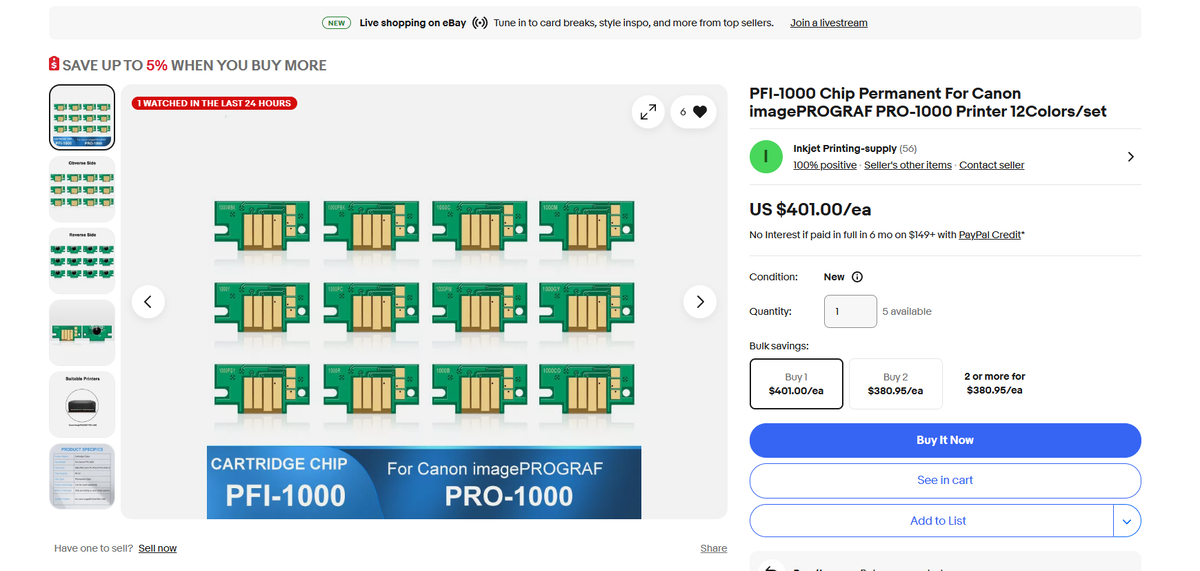Select the Suitable Printers thumbnail
This screenshot has width=1200, height=571.
point(82,404)
